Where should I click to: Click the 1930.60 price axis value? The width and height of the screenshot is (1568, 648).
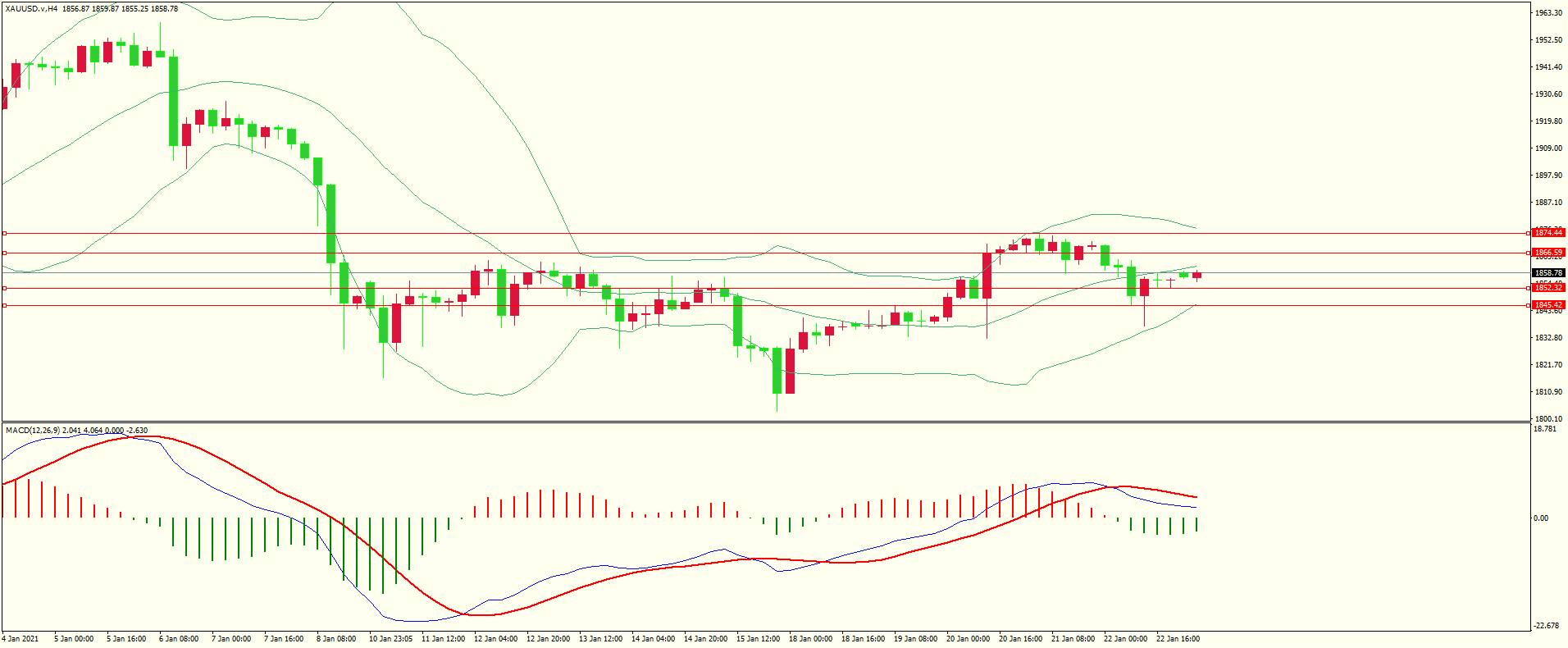tap(1548, 94)
